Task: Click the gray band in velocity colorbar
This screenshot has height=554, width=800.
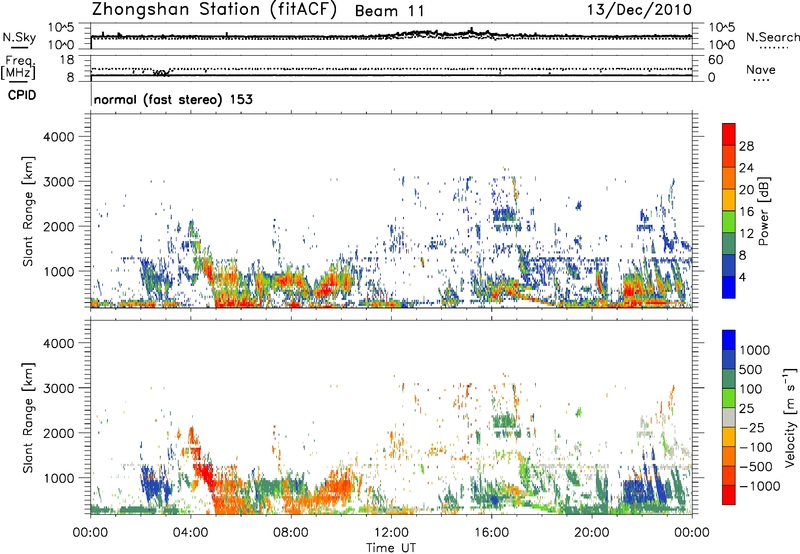Action: [729, 417]
